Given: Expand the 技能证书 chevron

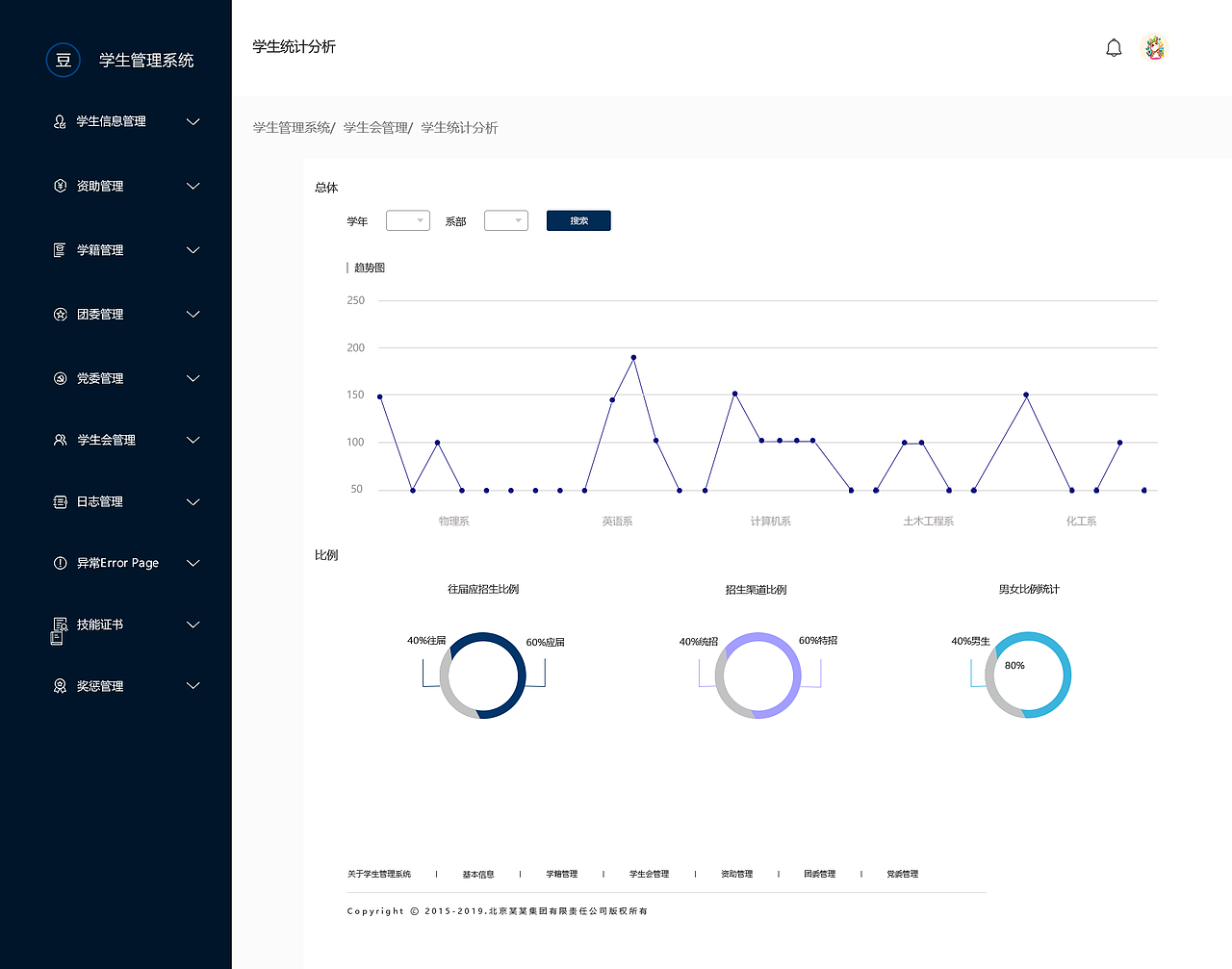Looking at the screenshot, I should 192,625.
